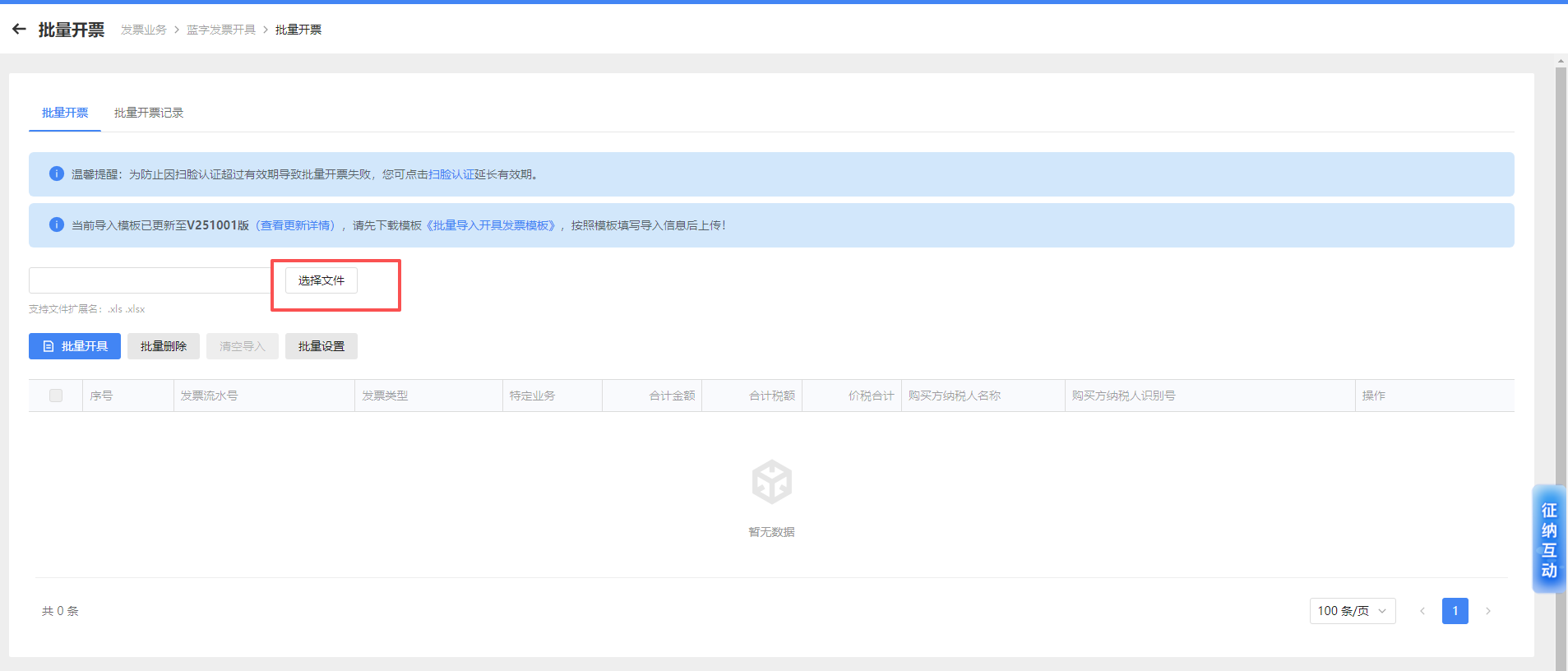Open the 征纳互动 floating widget
Viewport: 1568px width, 671px height.
pos(1548,539)
